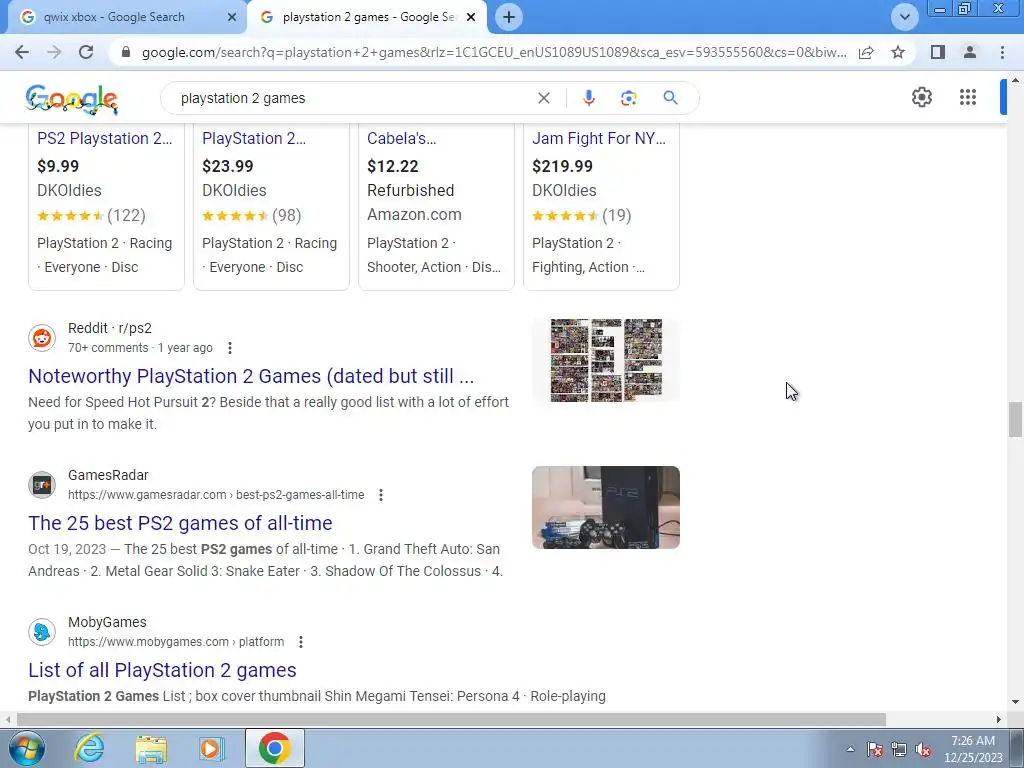Open the Windows Start menu
This screenshot has height=768, width=1024.
pyautogui.click(x=27, y=748)
